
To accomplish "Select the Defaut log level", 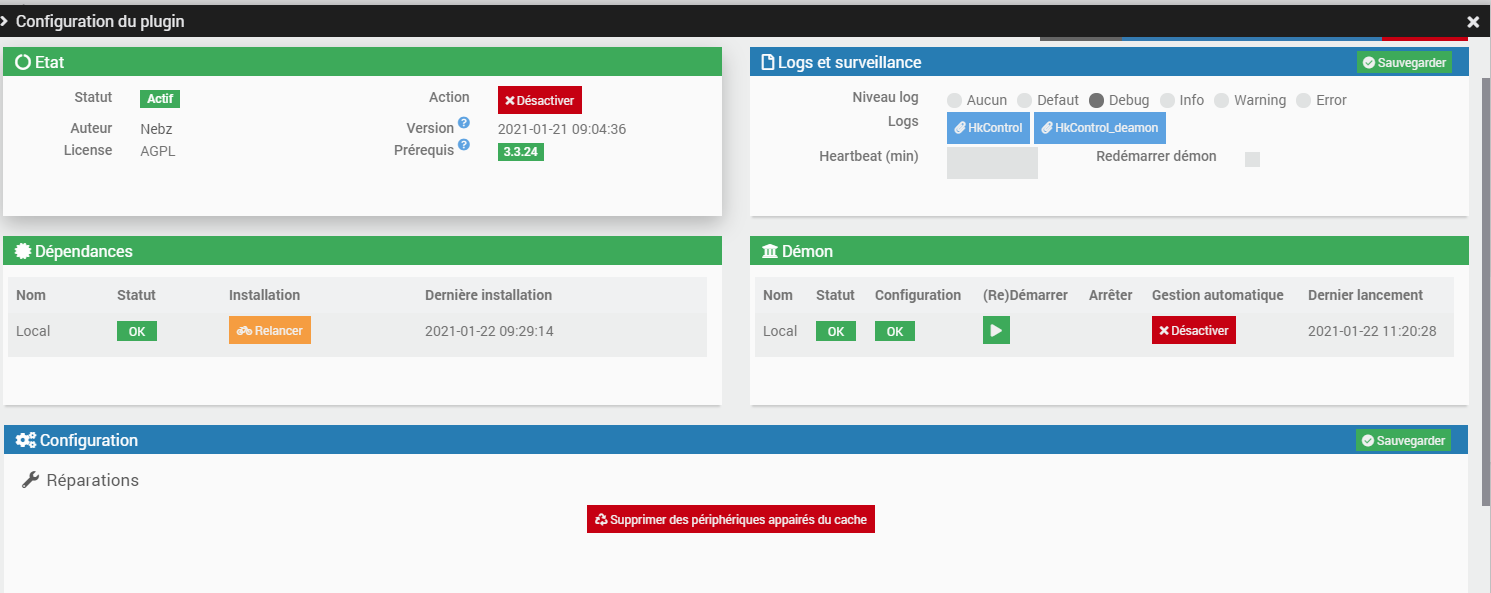I will (1024, 100).
